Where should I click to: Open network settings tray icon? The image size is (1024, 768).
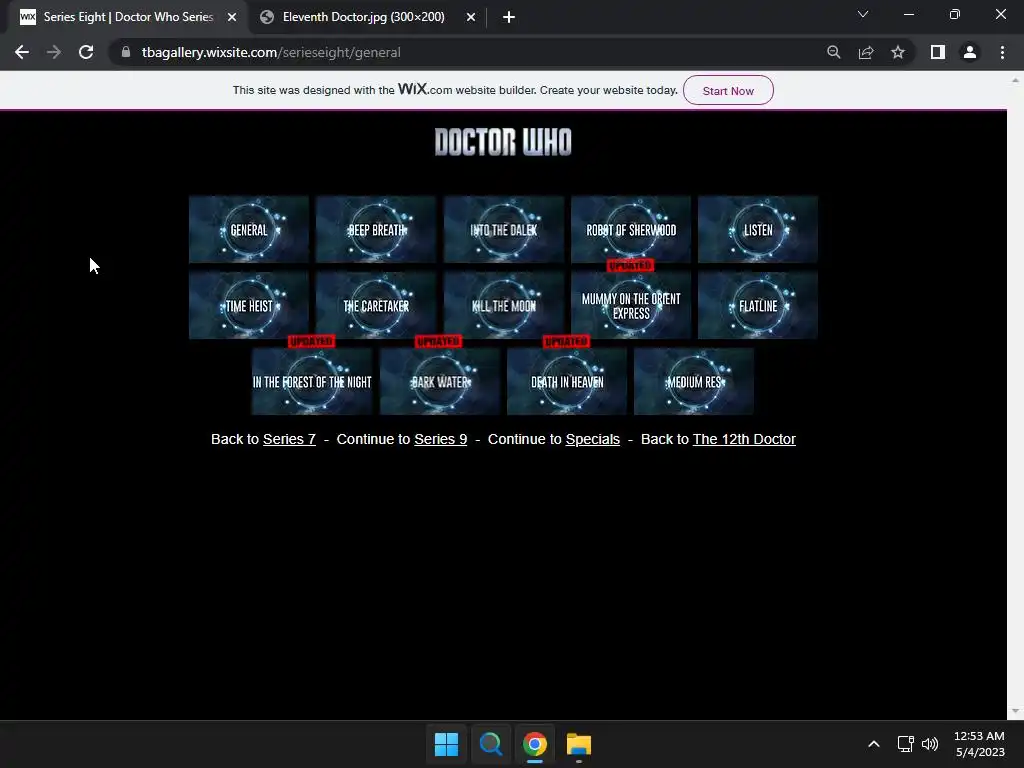tap(905, 744)
